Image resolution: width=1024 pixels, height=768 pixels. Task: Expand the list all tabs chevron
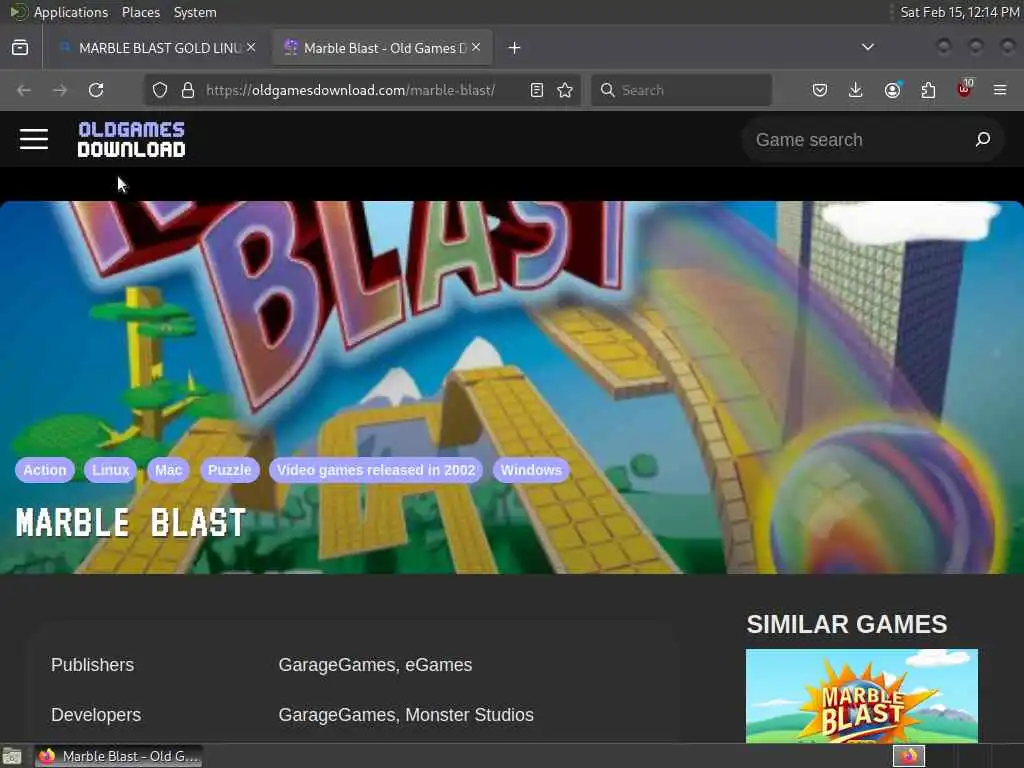pyautogui.click(x=868, y=47)
